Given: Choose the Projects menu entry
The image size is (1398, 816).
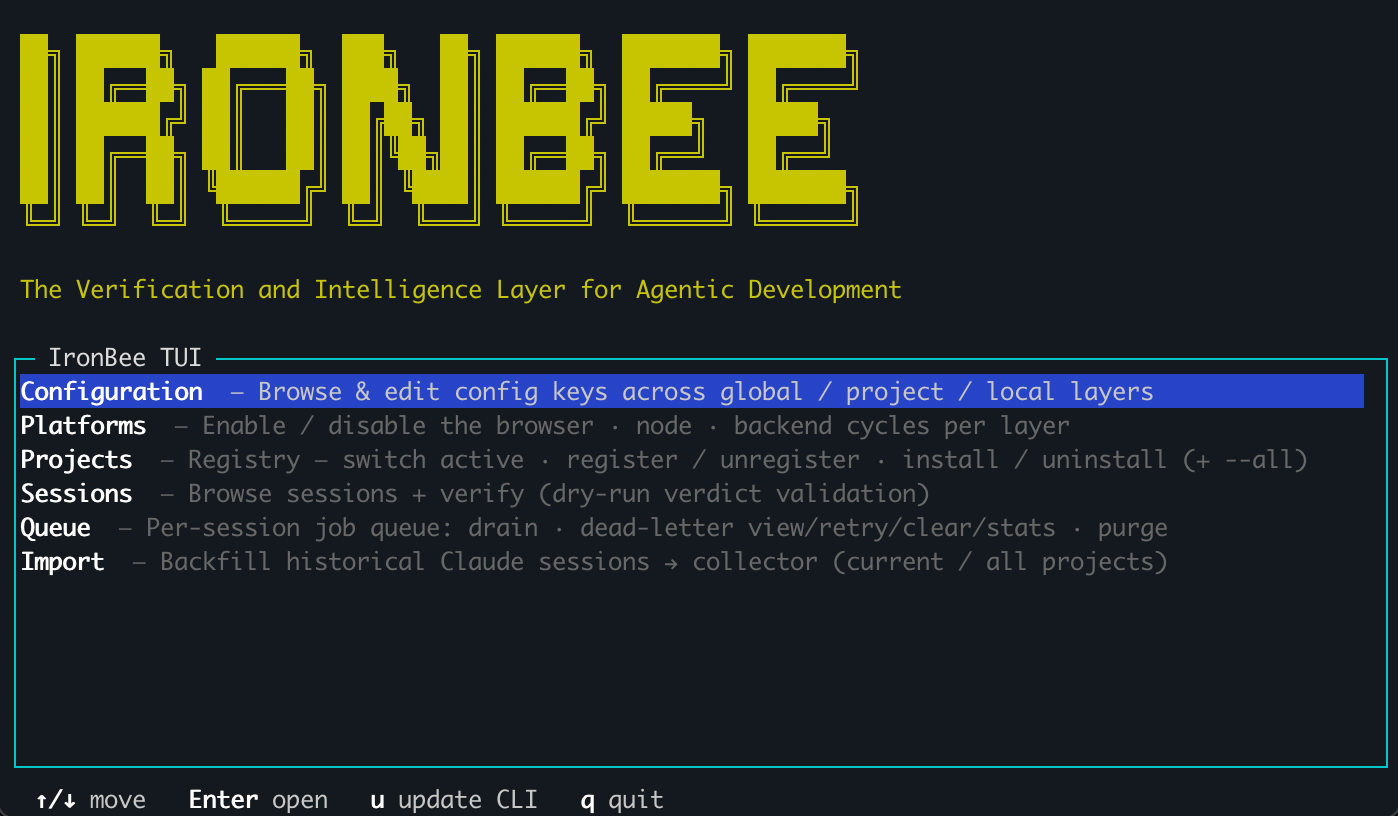Looking at the screenshot, I should [x=692, y=460].
